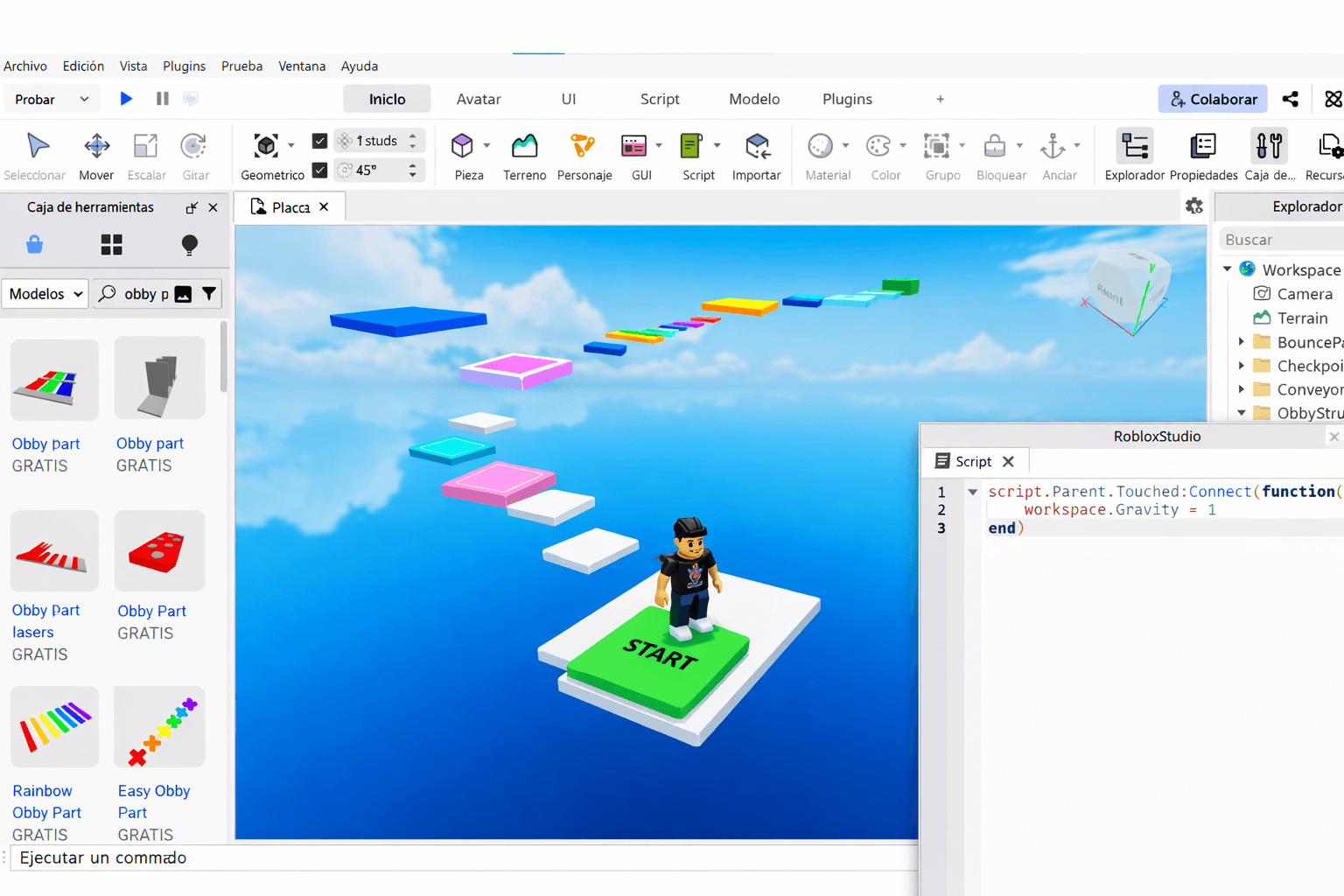Click the Anciar anchor tool
This screenshot has height=896, width=1344.
coord(1053,146)
